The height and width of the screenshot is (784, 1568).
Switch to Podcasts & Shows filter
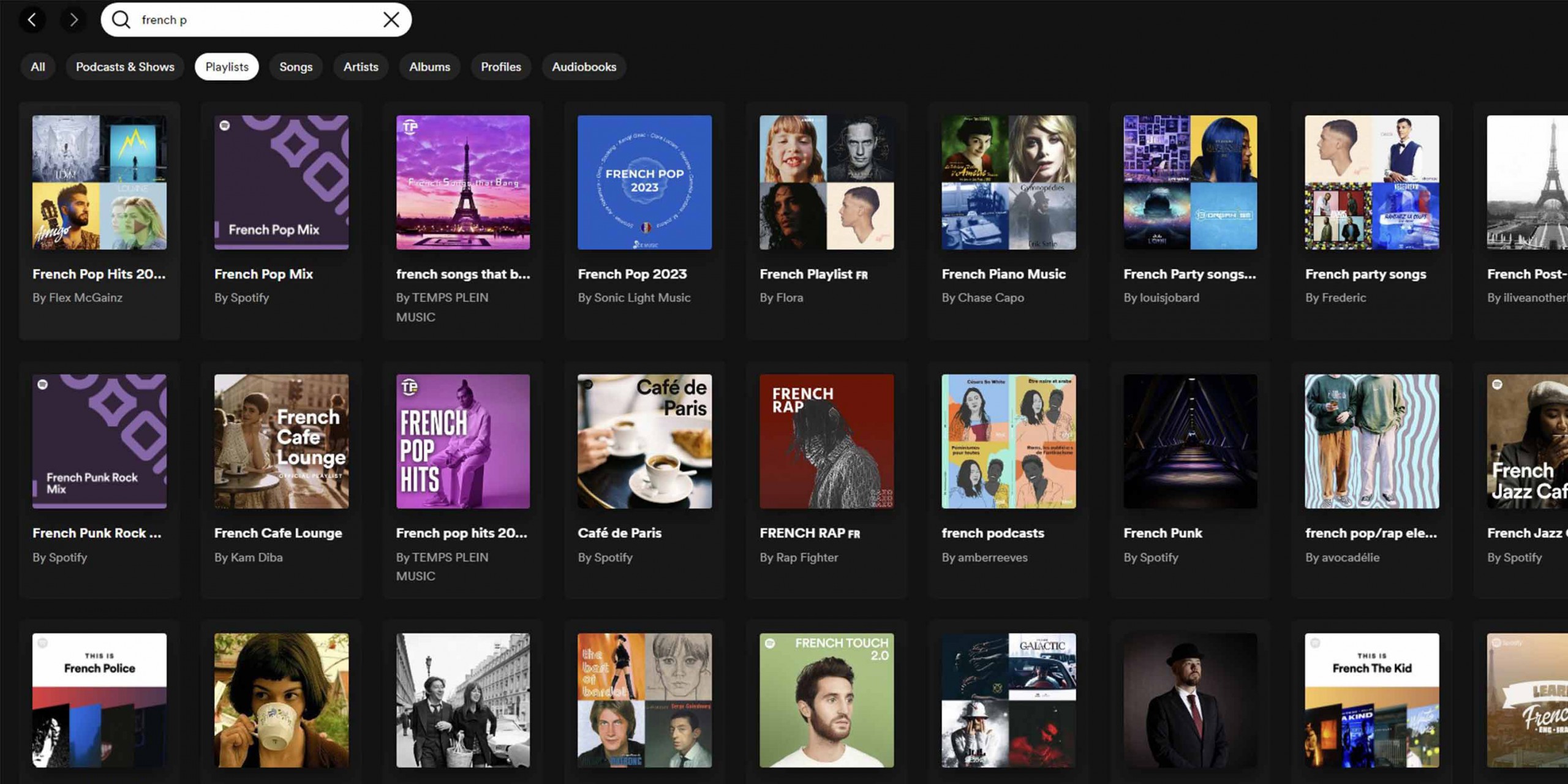point(125,67)
